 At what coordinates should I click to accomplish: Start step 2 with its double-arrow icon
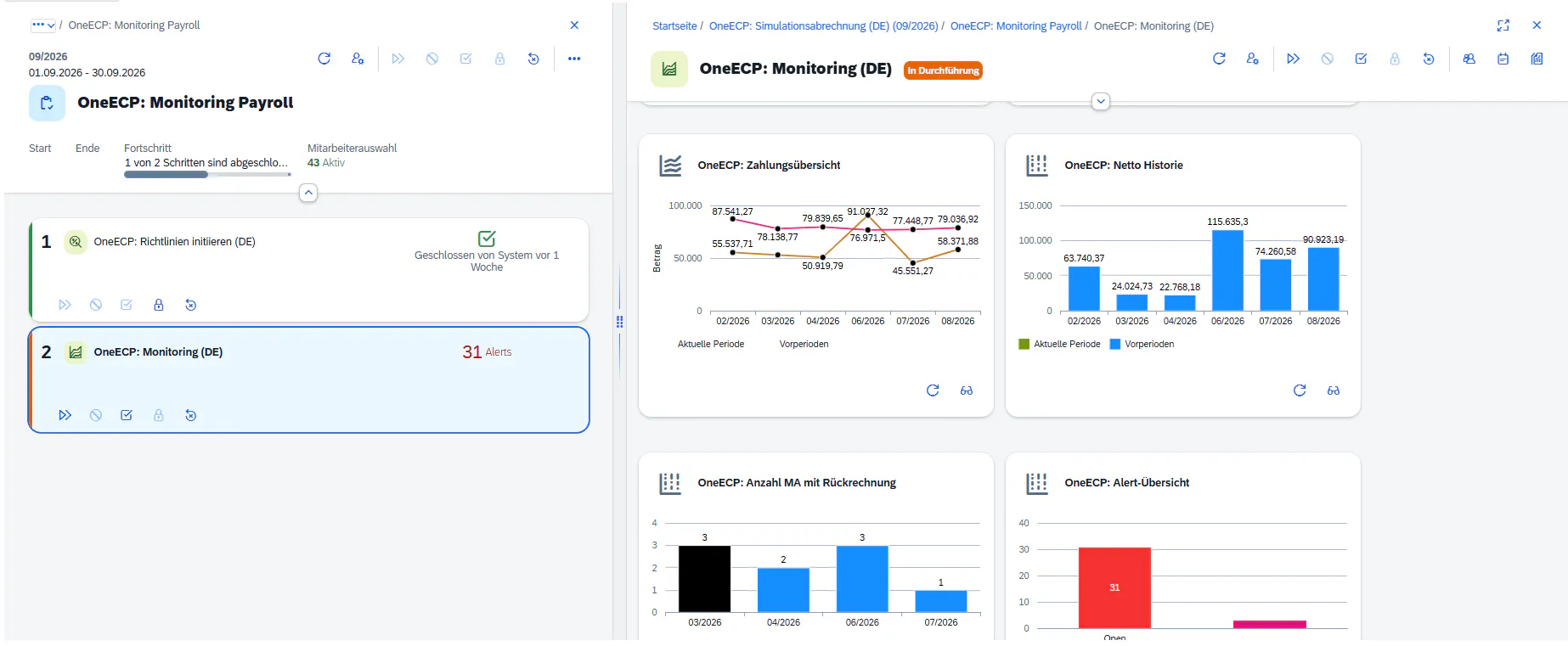pos(65,415)
